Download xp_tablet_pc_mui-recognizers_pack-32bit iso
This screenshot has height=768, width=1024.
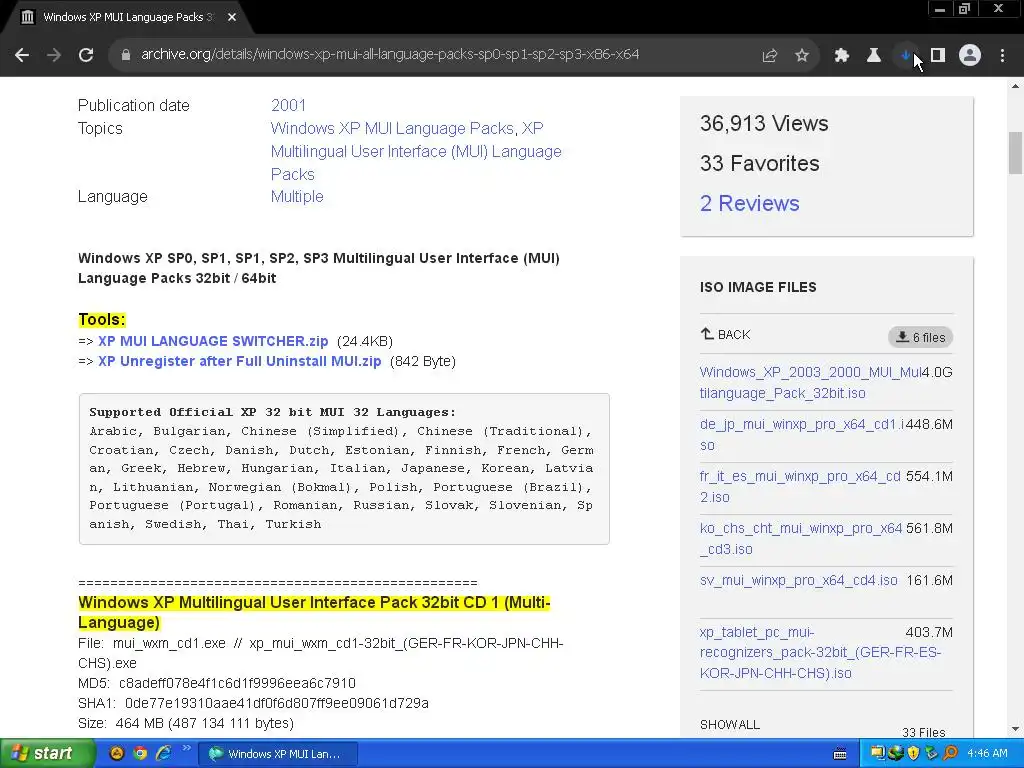coord(820,652)
